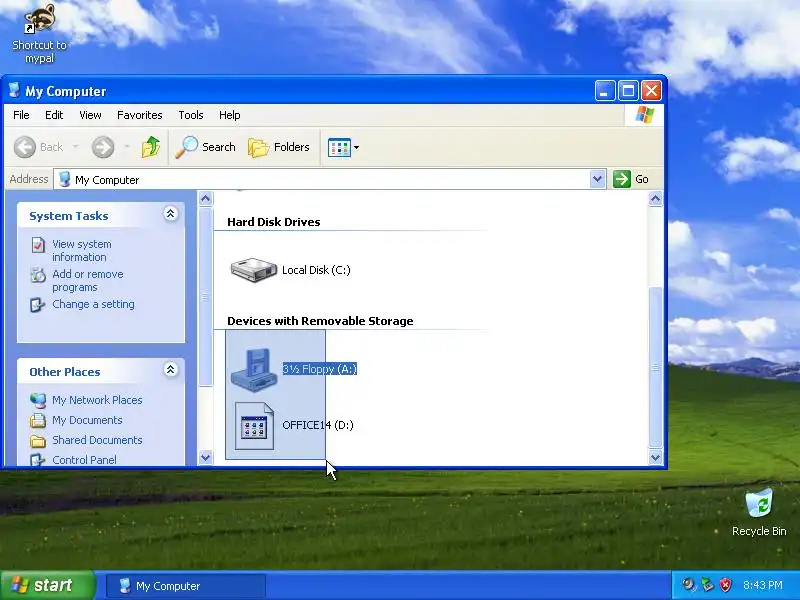
Task: Open My Network Places link
Action: pyautogui.click(x=97, y=400)
